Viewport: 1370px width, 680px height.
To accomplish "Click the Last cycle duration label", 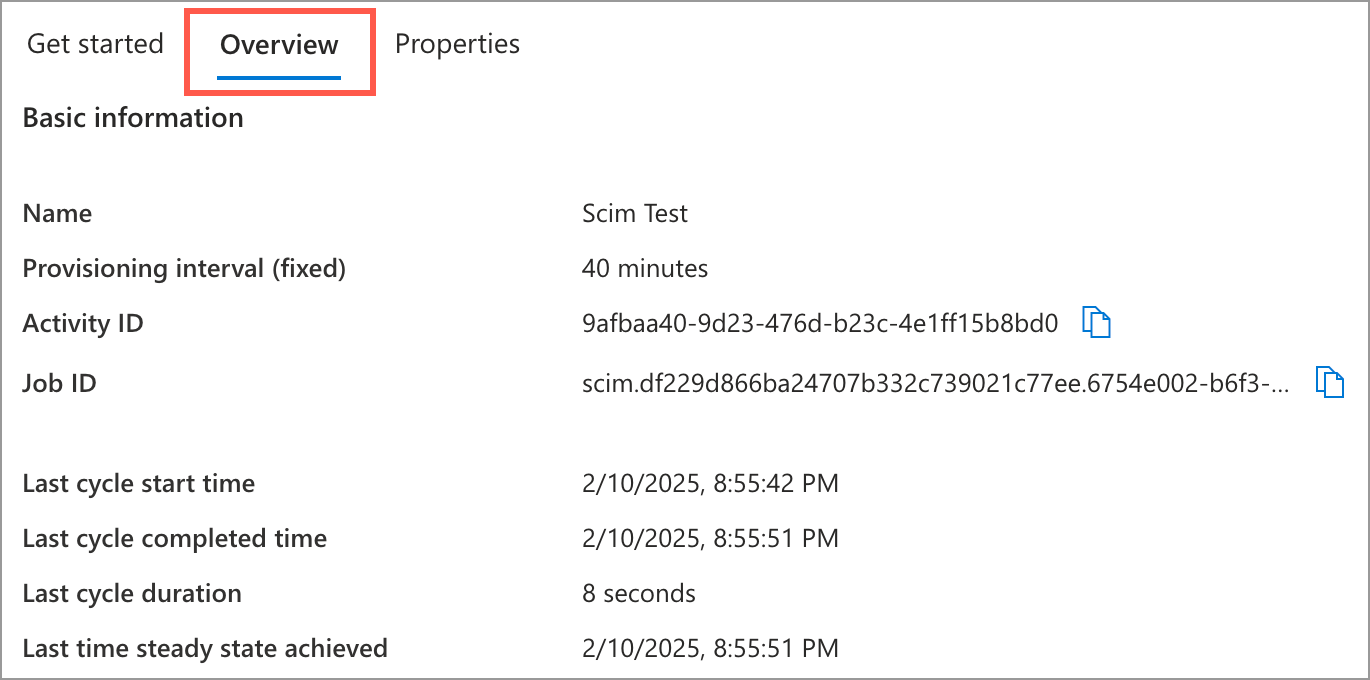I will (132, 593).
